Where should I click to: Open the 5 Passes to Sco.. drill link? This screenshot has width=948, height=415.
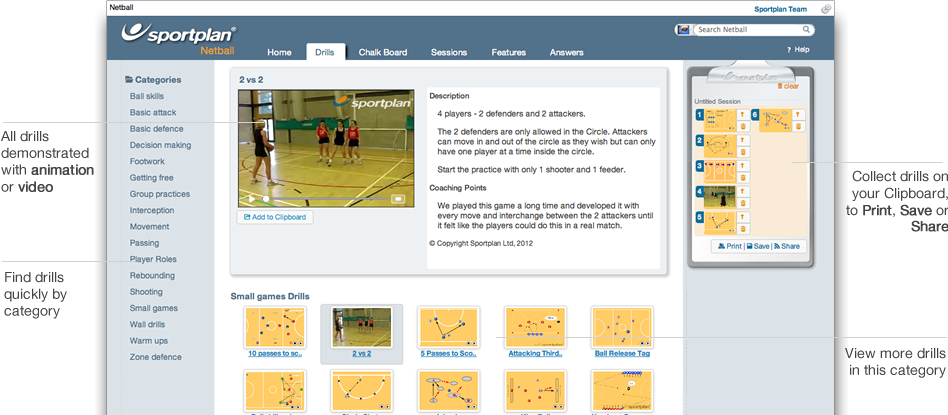448,353
